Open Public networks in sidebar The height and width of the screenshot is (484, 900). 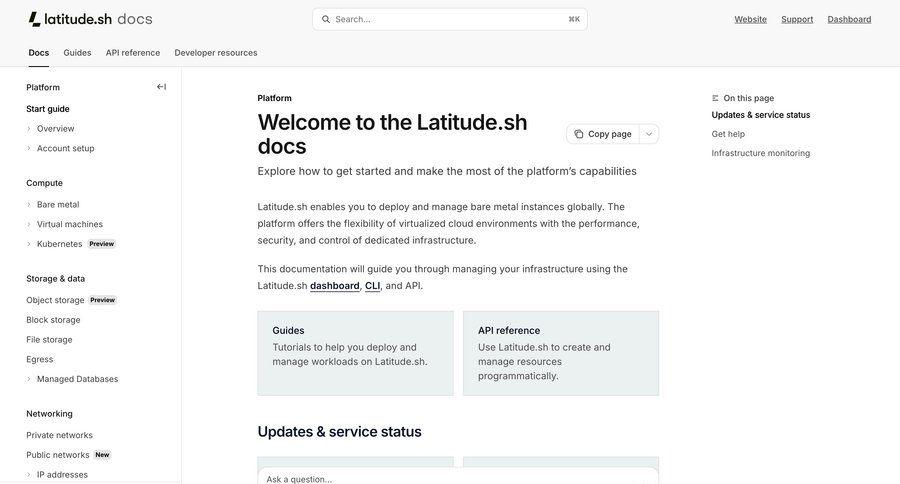(x=57, y=455)
